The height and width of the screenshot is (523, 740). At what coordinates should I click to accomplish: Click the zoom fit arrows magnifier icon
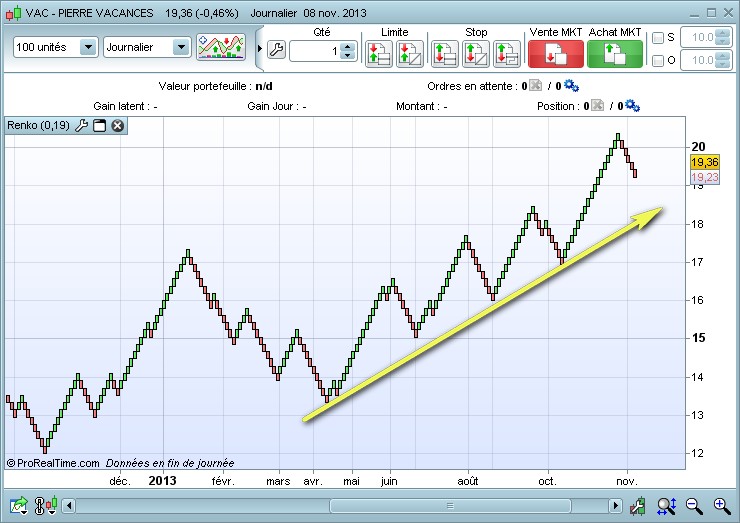click(x=666, y=506)
